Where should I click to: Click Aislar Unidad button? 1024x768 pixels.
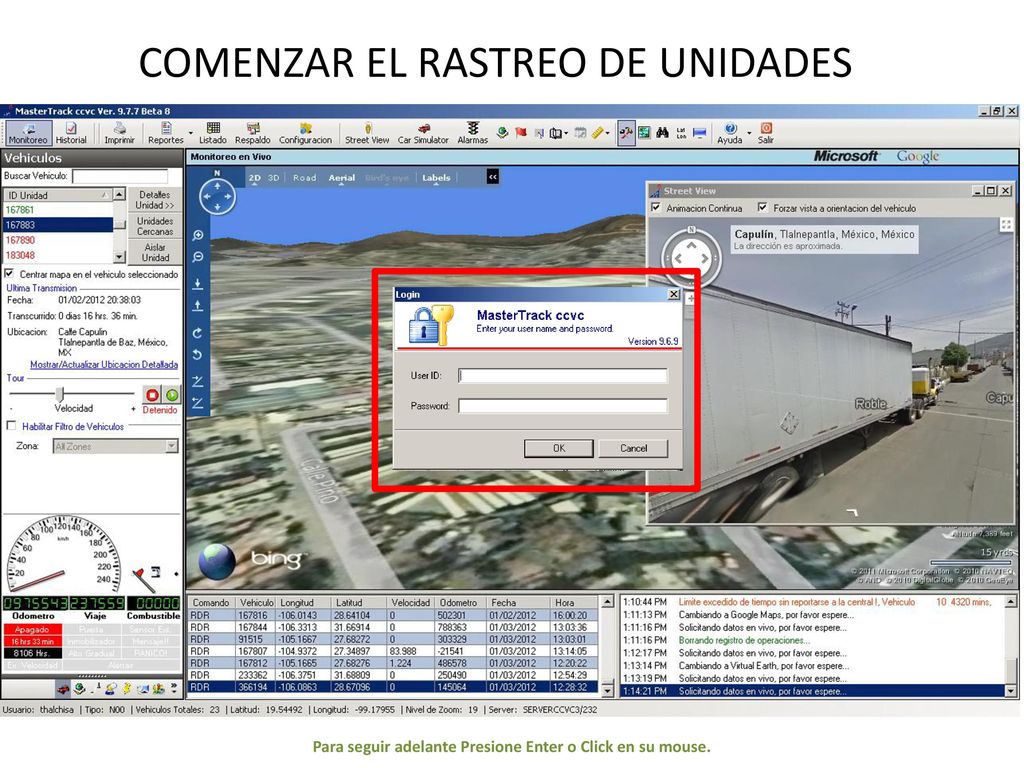pyautogui.click(x=155, y=252)
